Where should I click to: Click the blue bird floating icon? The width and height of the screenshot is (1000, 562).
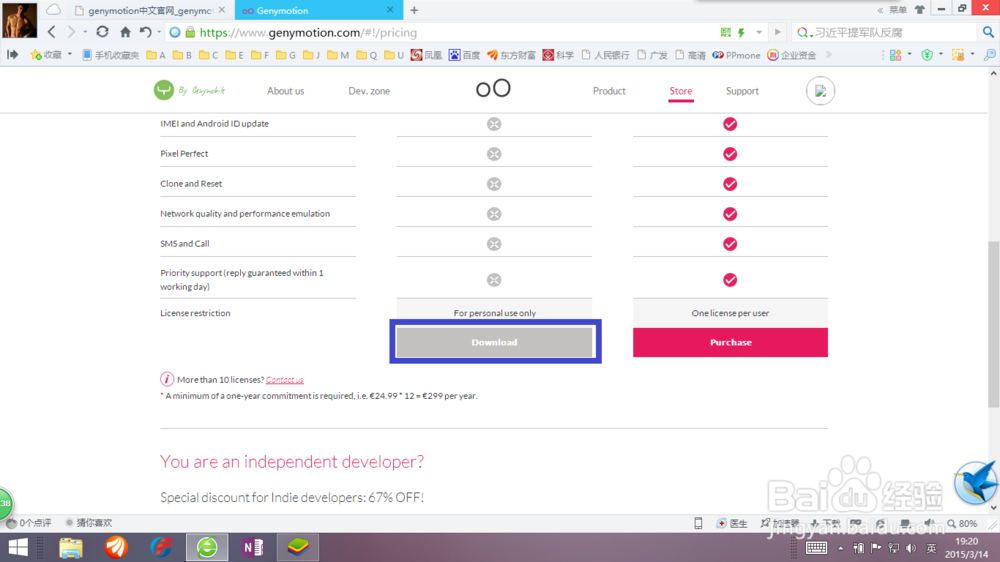pyautogui.click(x=976, y=482)
